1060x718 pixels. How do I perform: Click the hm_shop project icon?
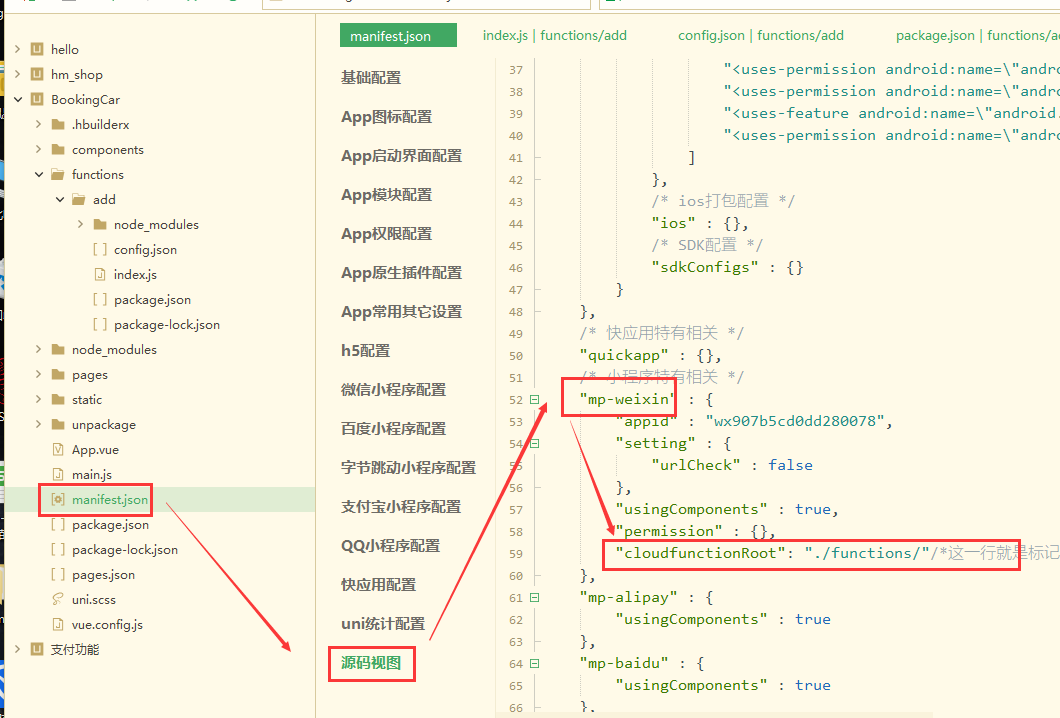point(35,74)
